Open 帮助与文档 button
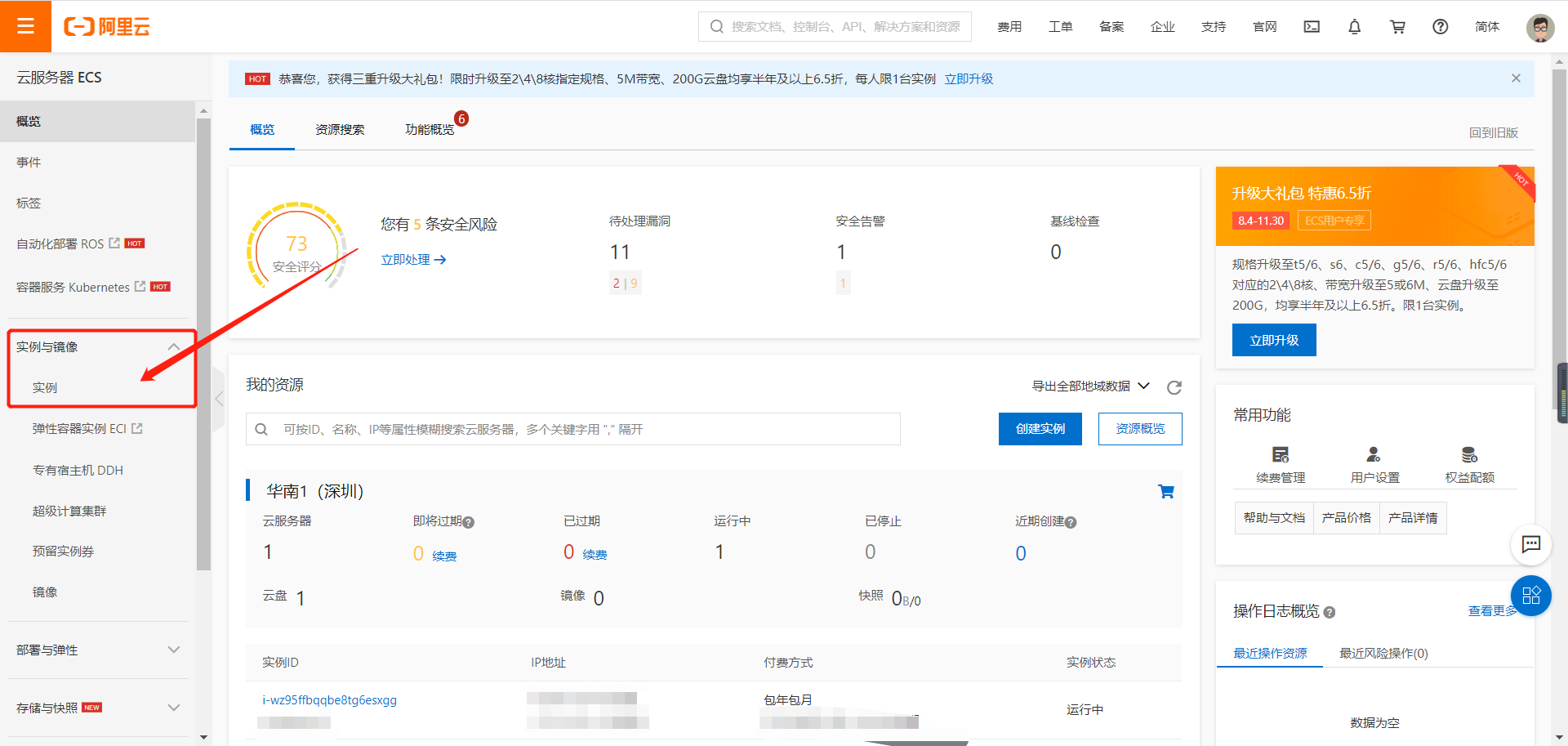The image size is (1568, 746). pos(1274,518)
